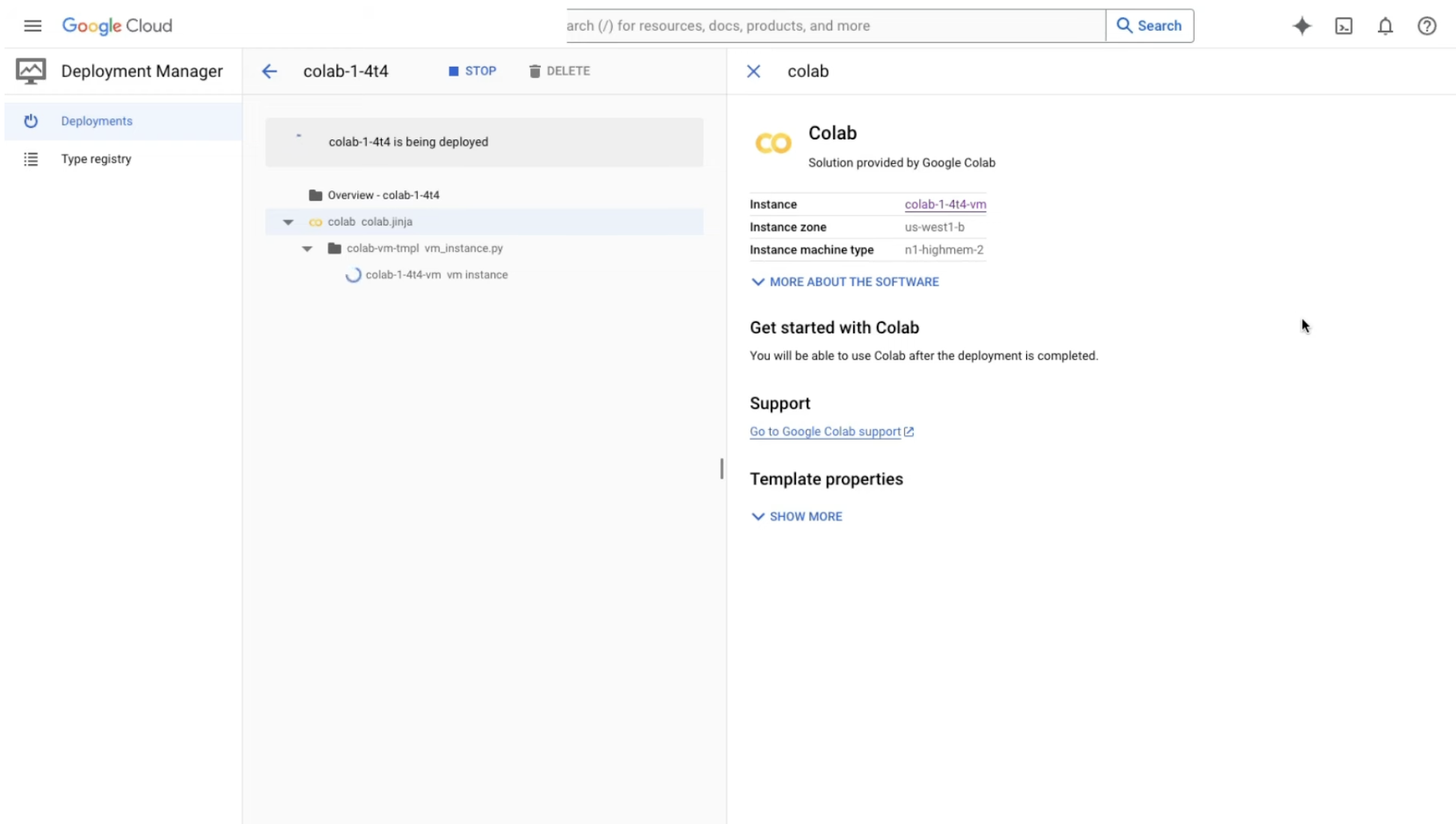
Task: Close the colab details panel
Action: pos(753,71)
